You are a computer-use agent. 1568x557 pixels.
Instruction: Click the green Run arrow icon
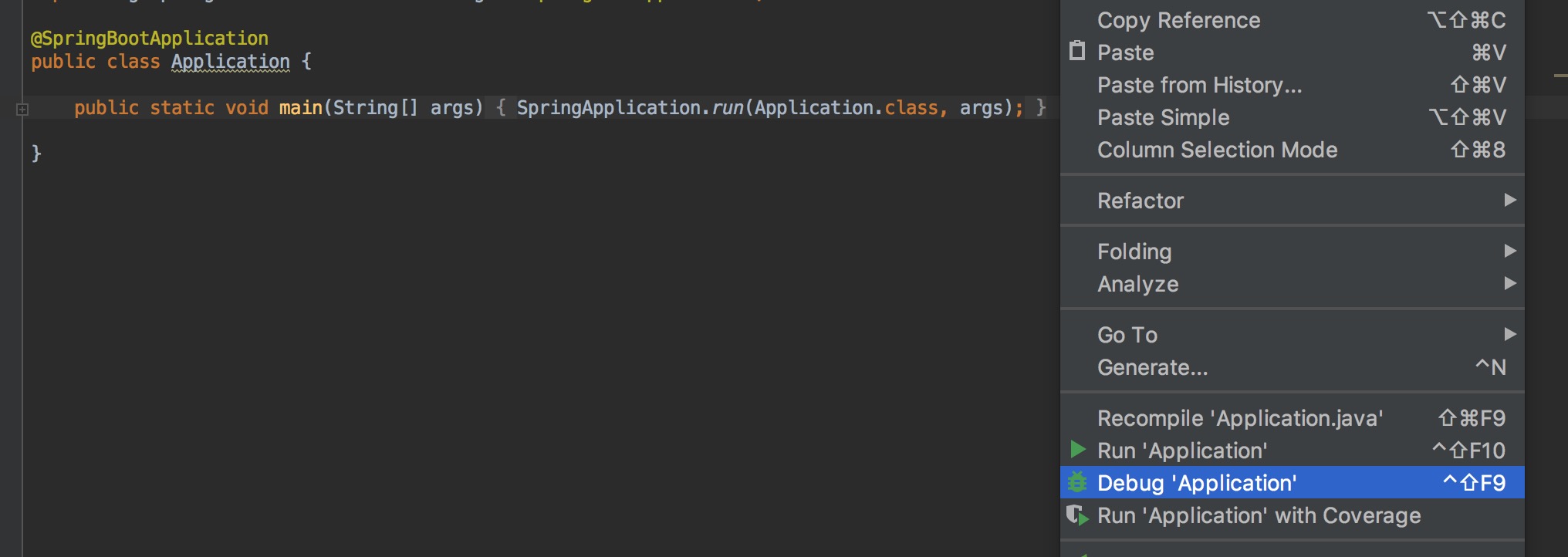[x=1078, y=450]
